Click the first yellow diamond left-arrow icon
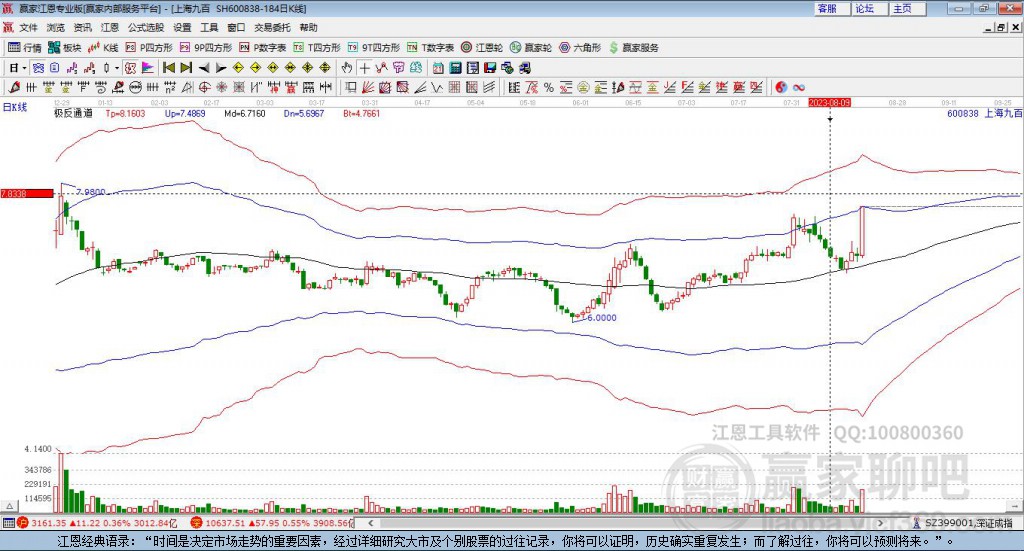The width and height of the screenshot is (1024, 551). point(238,68)
